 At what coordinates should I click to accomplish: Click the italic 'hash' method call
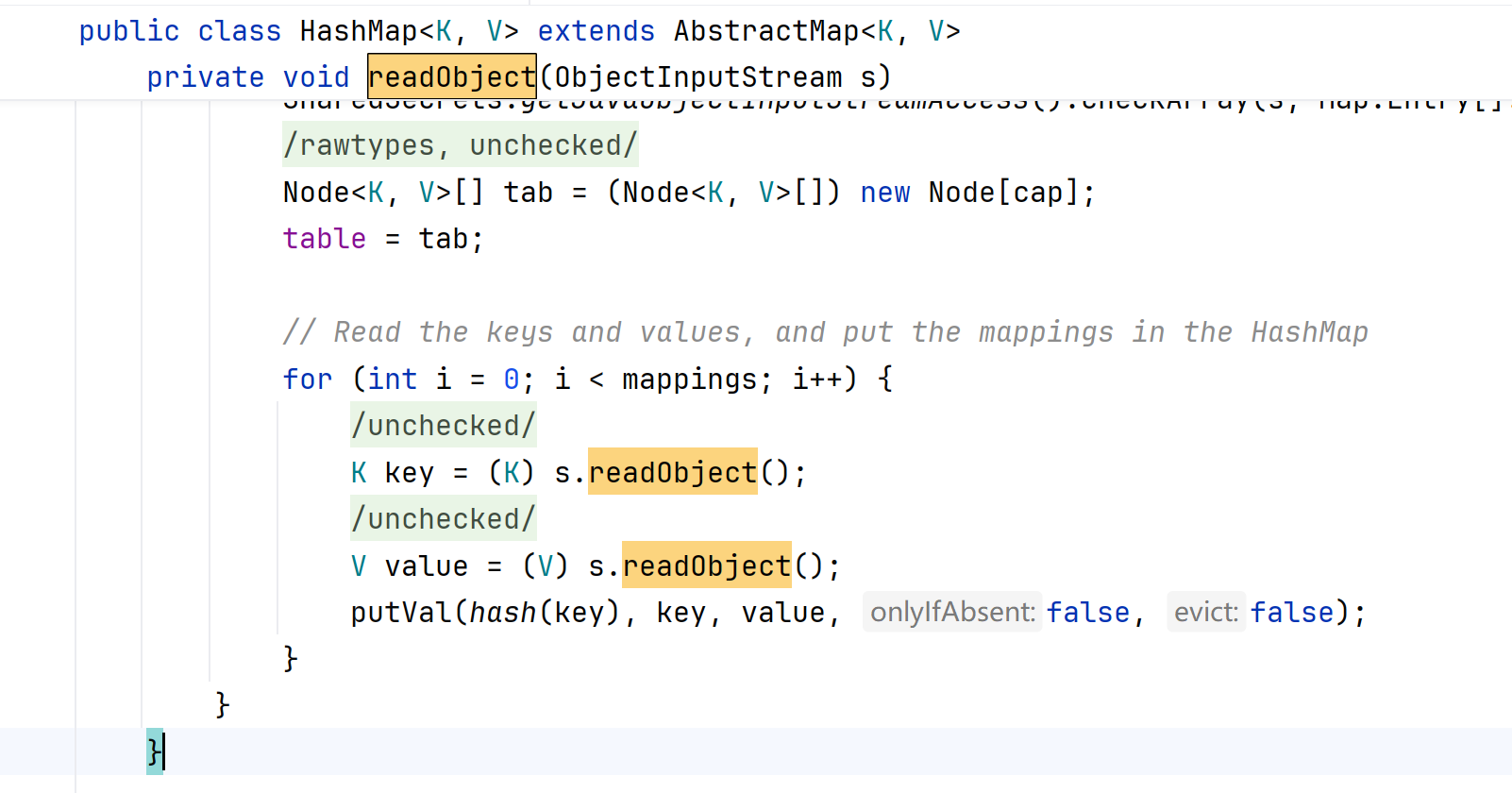[x=503, y=612]
